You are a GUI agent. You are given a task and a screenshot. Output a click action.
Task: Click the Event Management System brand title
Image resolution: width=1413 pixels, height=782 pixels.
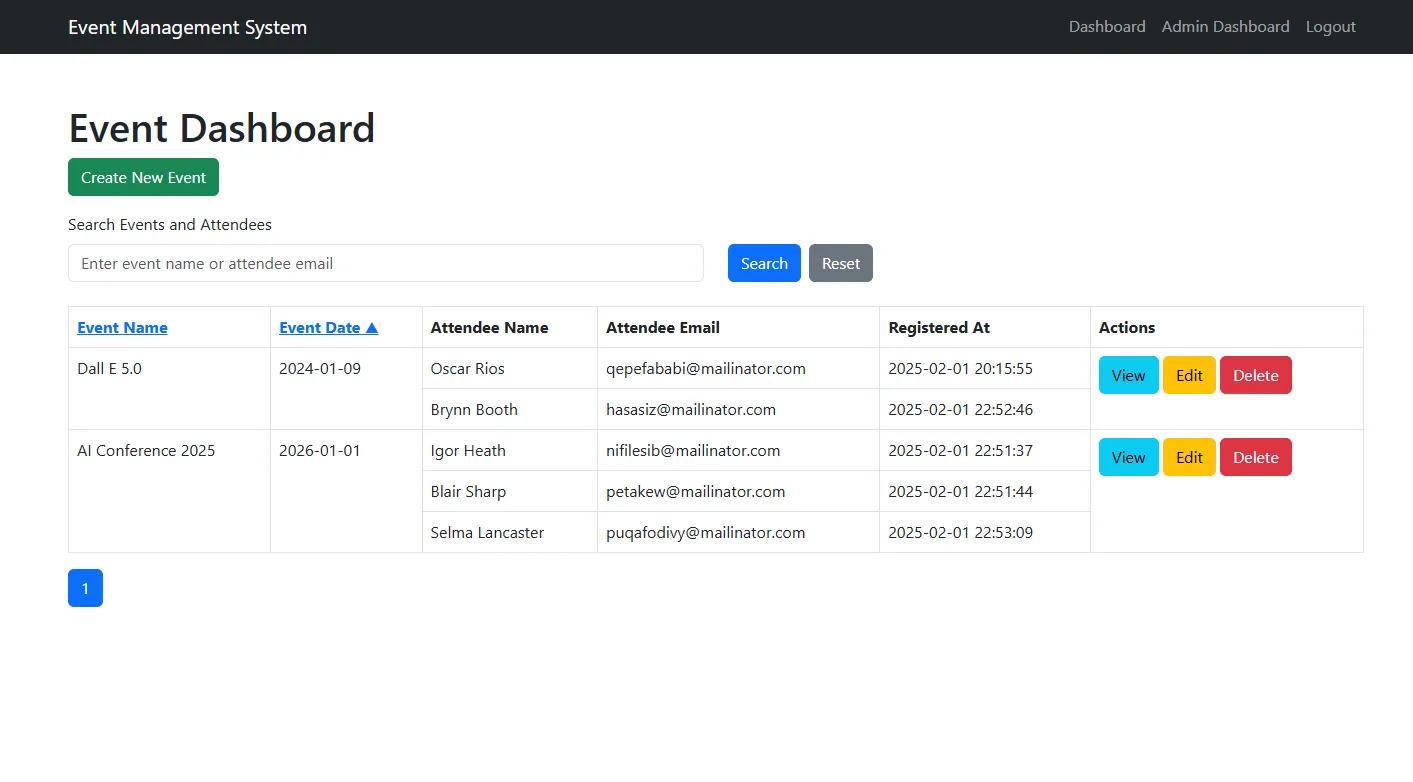click(x=187, y=27)
